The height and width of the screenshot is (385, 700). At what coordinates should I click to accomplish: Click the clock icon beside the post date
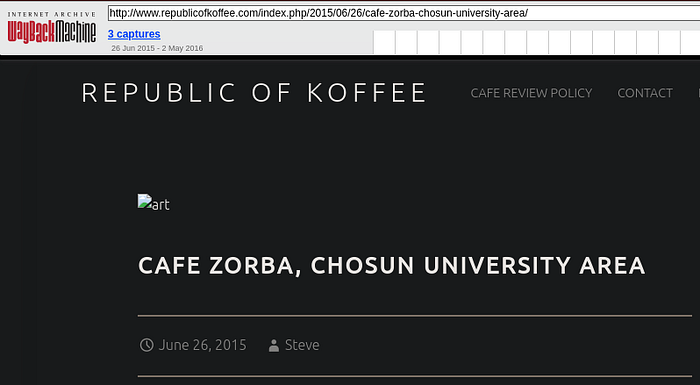tap(146, 345)
